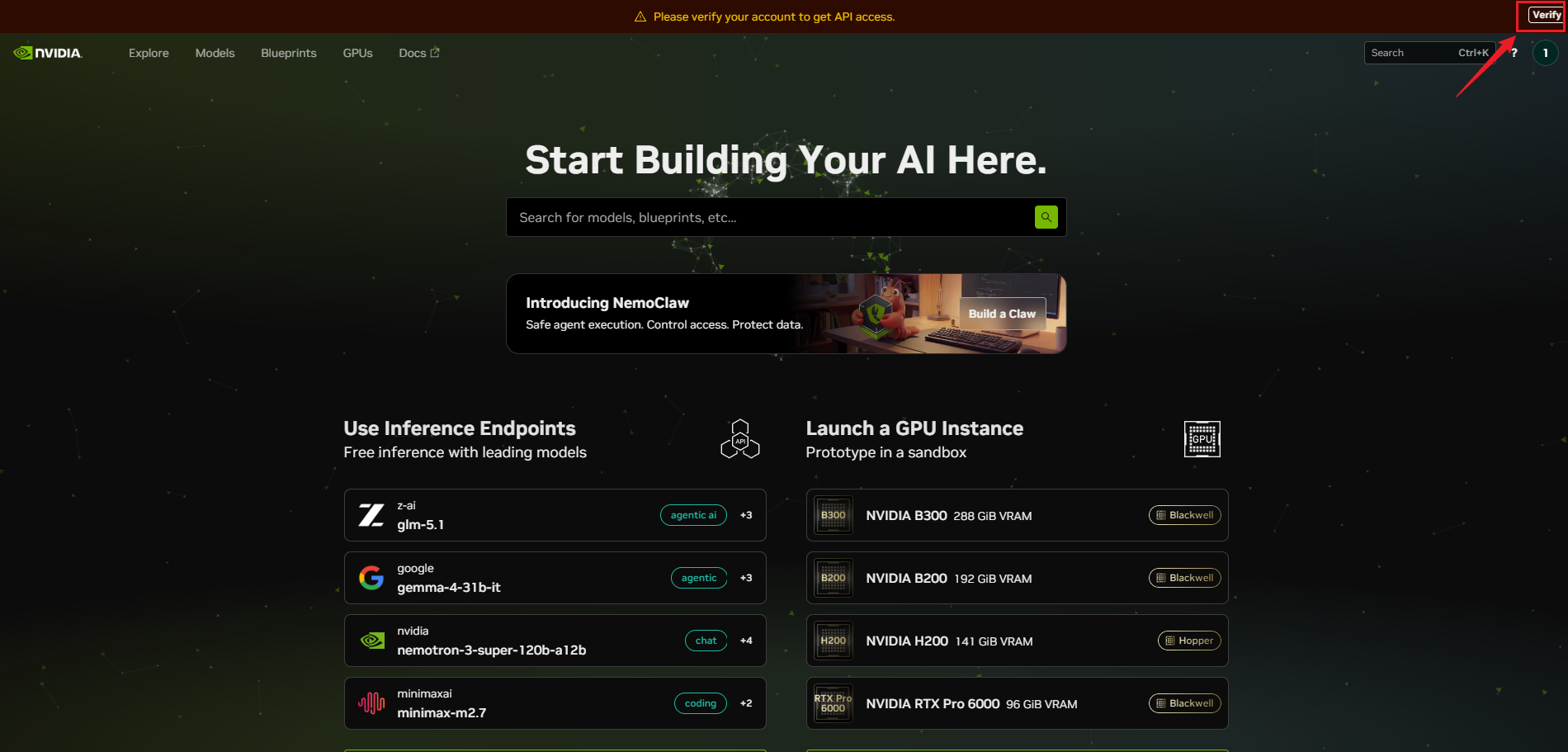Focus the models and blueprints search field

(767, 217)
